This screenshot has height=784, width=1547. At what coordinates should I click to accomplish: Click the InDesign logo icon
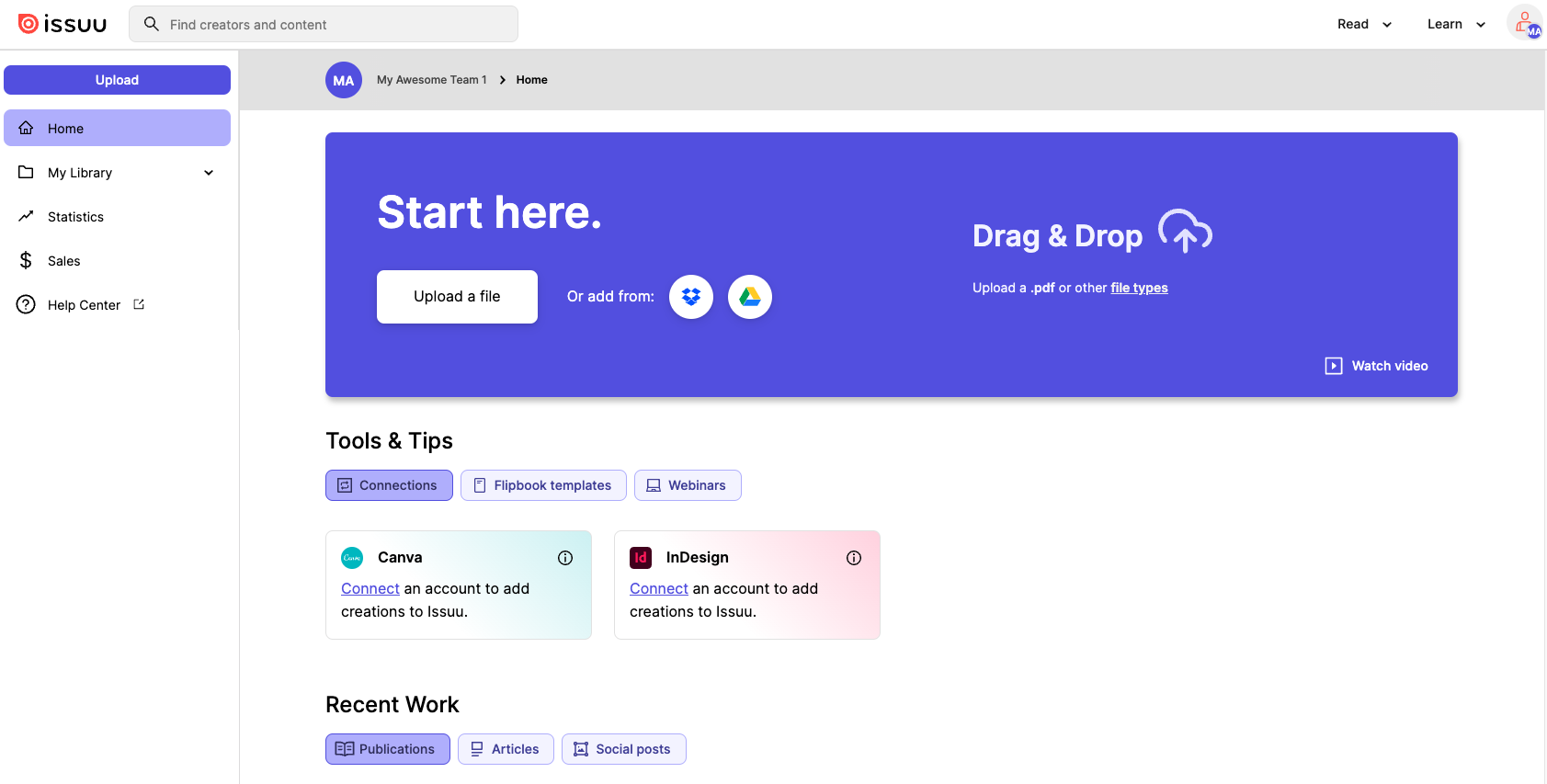coord(641,558)
